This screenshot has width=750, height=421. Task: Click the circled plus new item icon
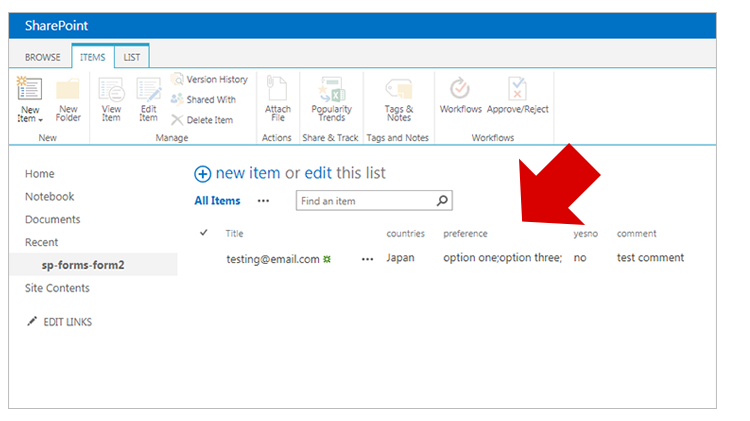pos(202,174)
